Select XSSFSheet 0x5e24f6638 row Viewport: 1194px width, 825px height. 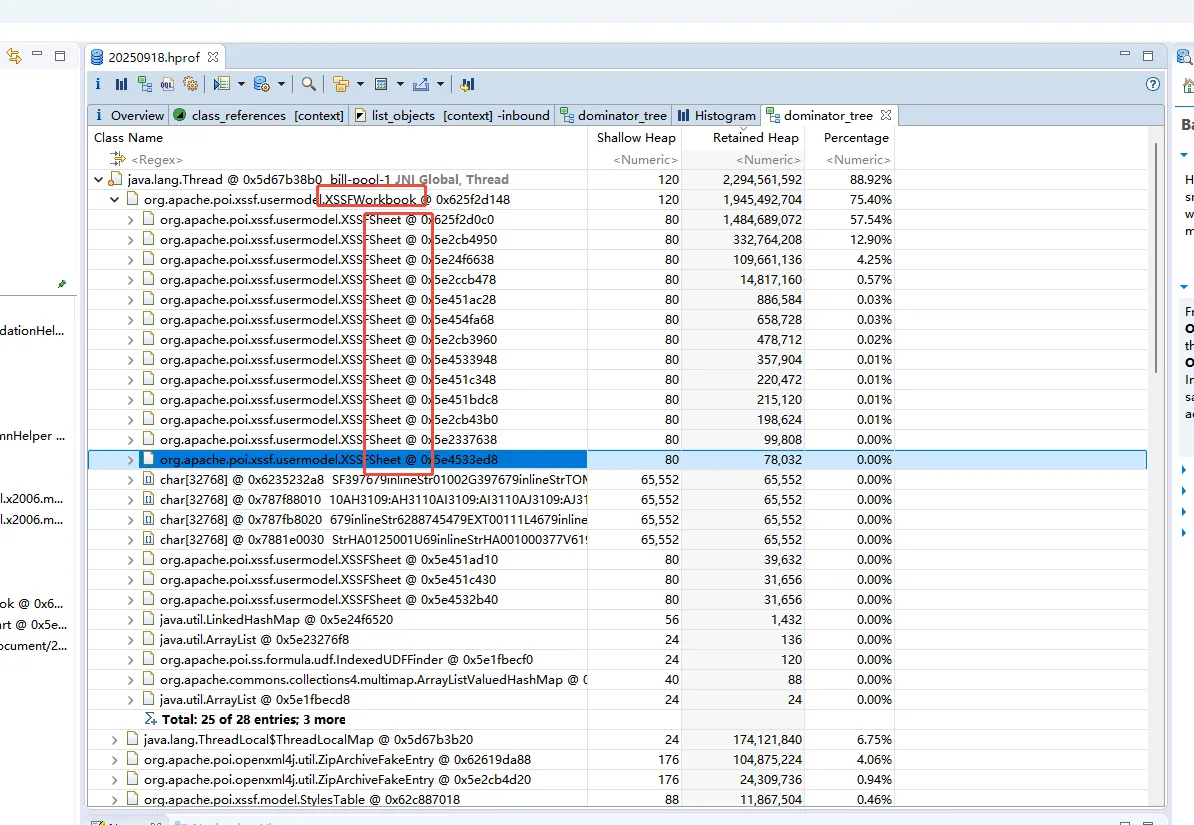[617, 260]
